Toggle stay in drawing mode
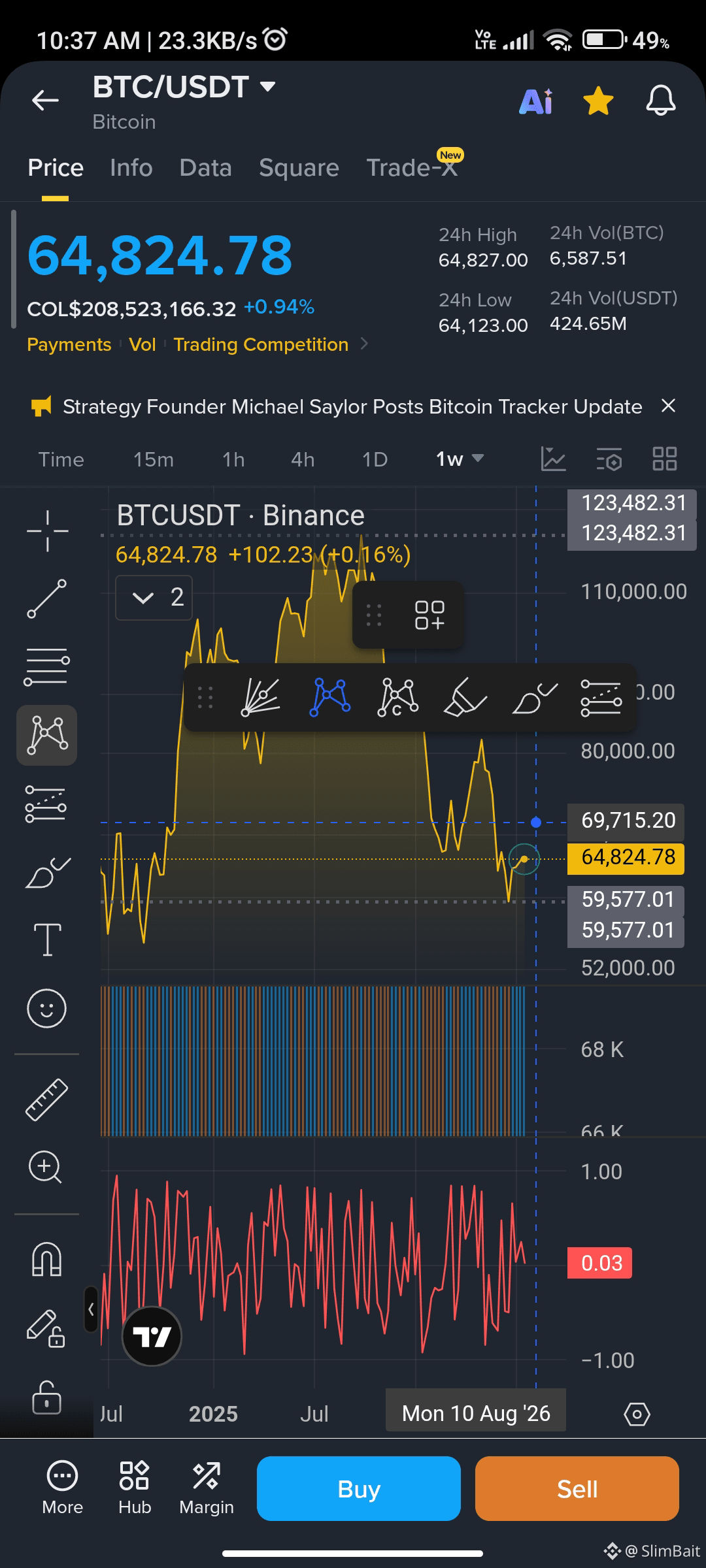The height and width of the screenshot is (1568, 706). pos(46,1328)
